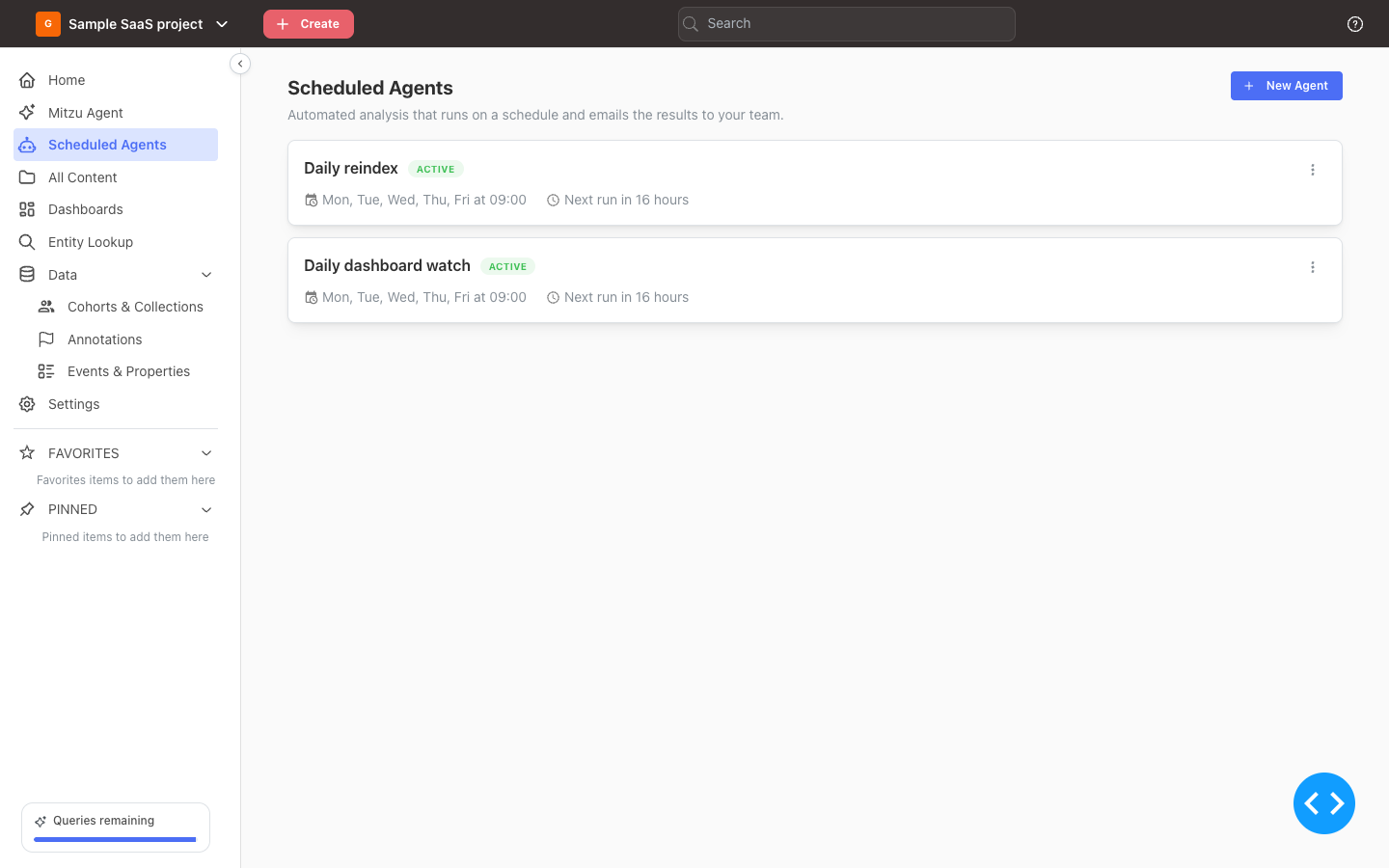Open the Daily reindex options menu
The image size is (1389, 868).
point(1313,170)
